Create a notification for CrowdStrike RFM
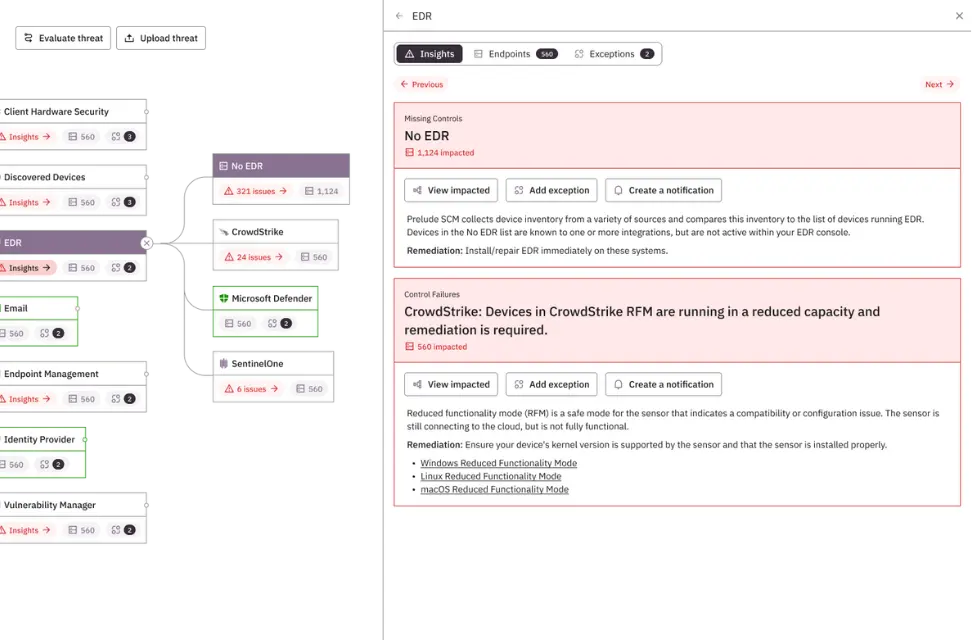The height and width of the screenshot is (640, 972). point(663,384)
